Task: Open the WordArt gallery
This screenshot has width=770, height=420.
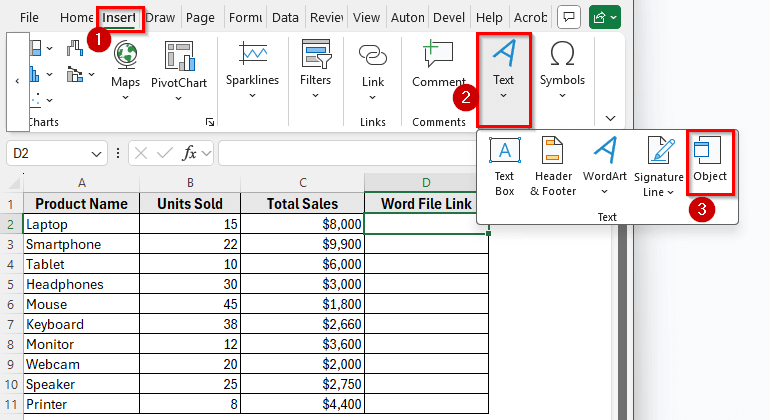Action: 605,167
